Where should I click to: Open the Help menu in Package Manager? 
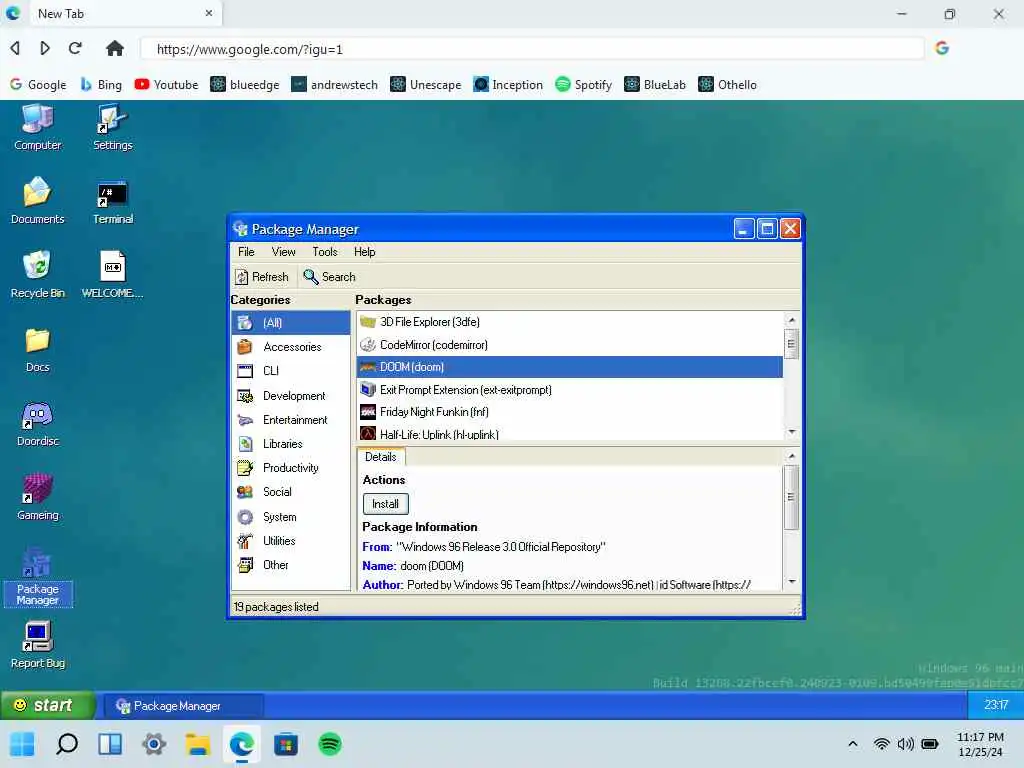point(364,252)
